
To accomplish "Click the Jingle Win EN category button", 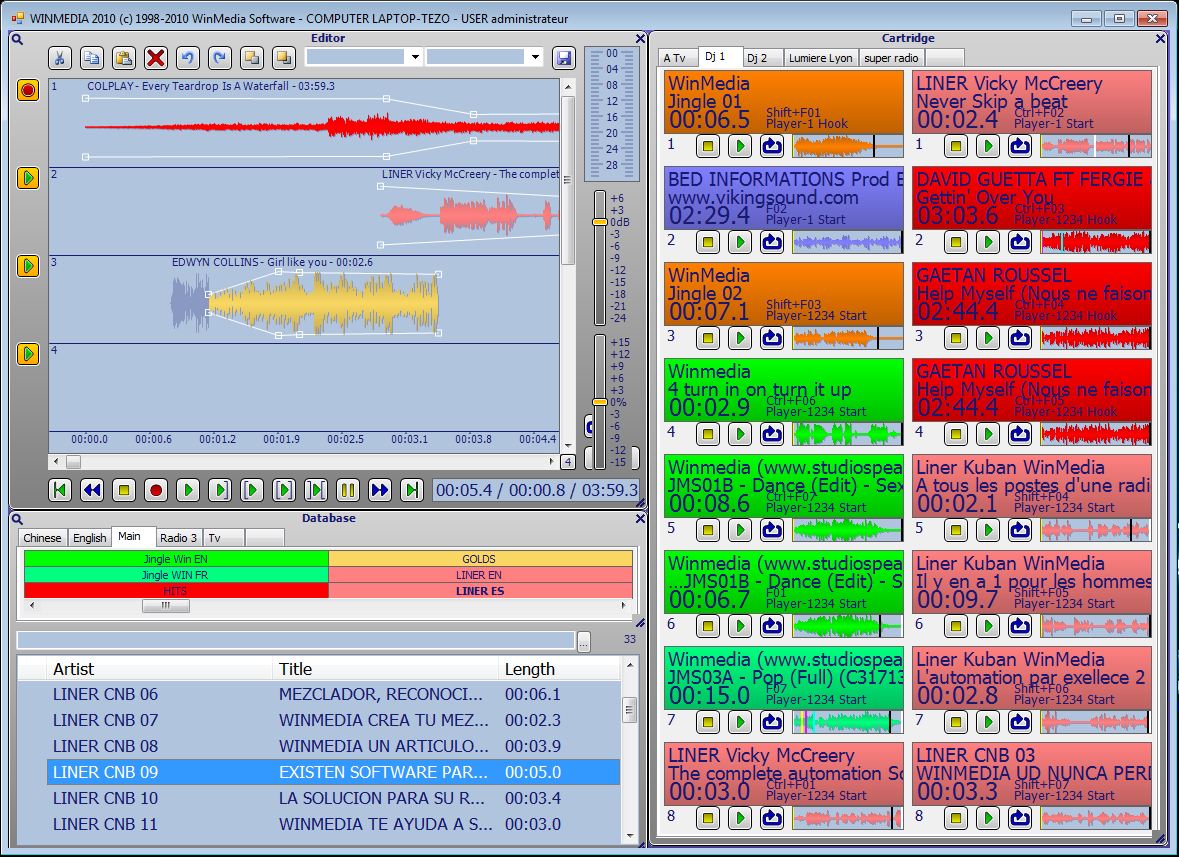I will [x=176, y=559].
